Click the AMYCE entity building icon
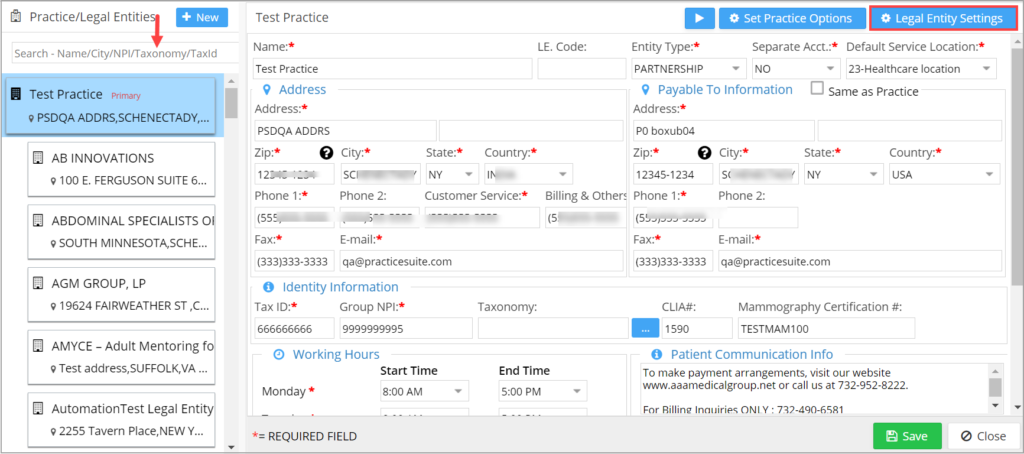 click(38, 346)
